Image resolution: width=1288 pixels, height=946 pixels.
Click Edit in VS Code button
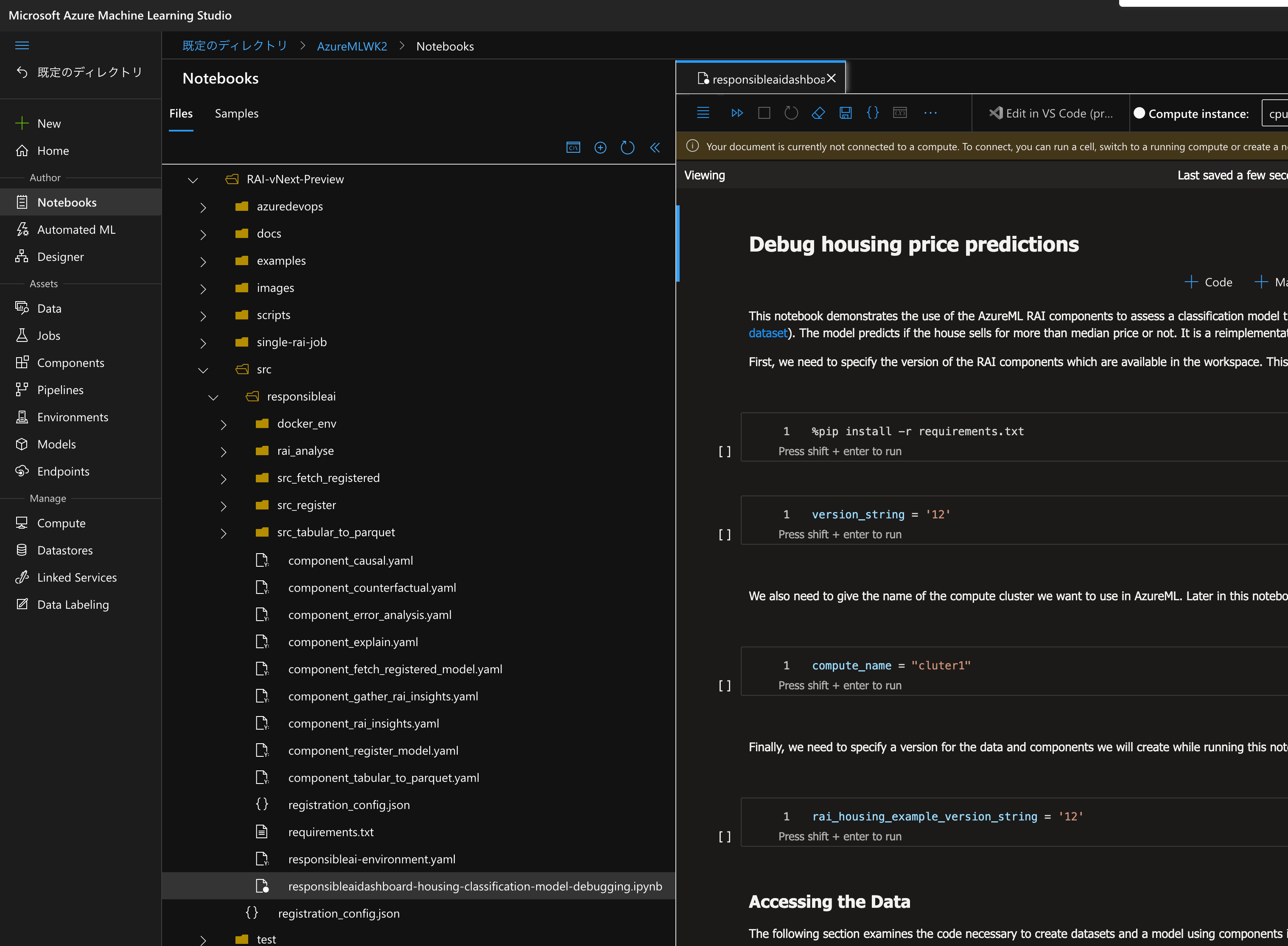1051,113
